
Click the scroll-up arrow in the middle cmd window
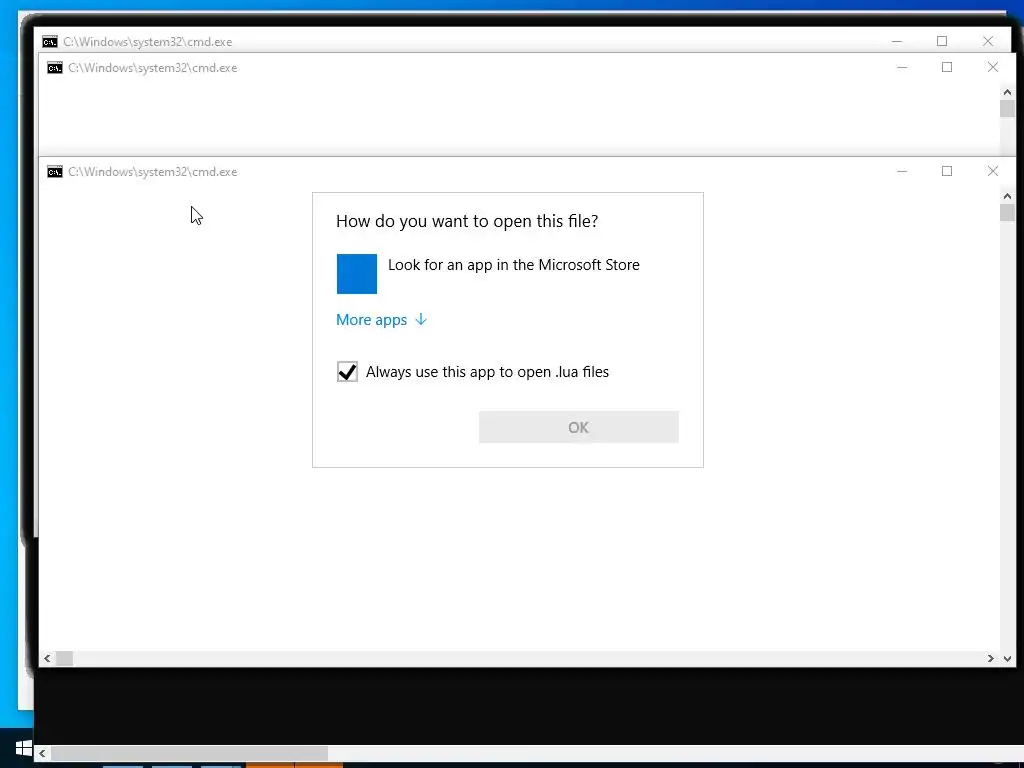click(1007, 92)
